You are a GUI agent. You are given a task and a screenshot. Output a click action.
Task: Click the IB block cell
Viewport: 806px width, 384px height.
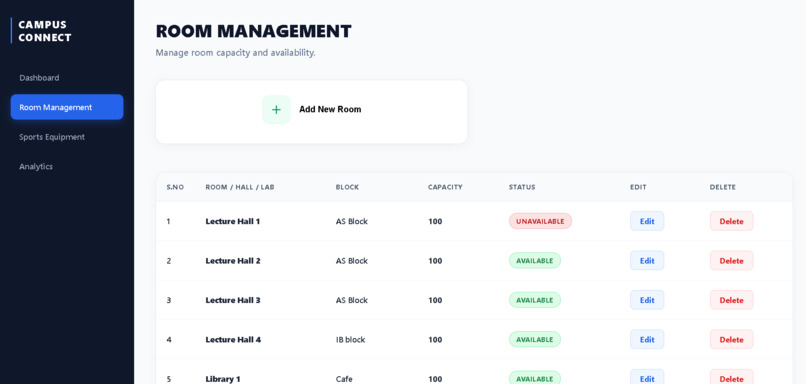pyautogui.click(x=351, y=339)
